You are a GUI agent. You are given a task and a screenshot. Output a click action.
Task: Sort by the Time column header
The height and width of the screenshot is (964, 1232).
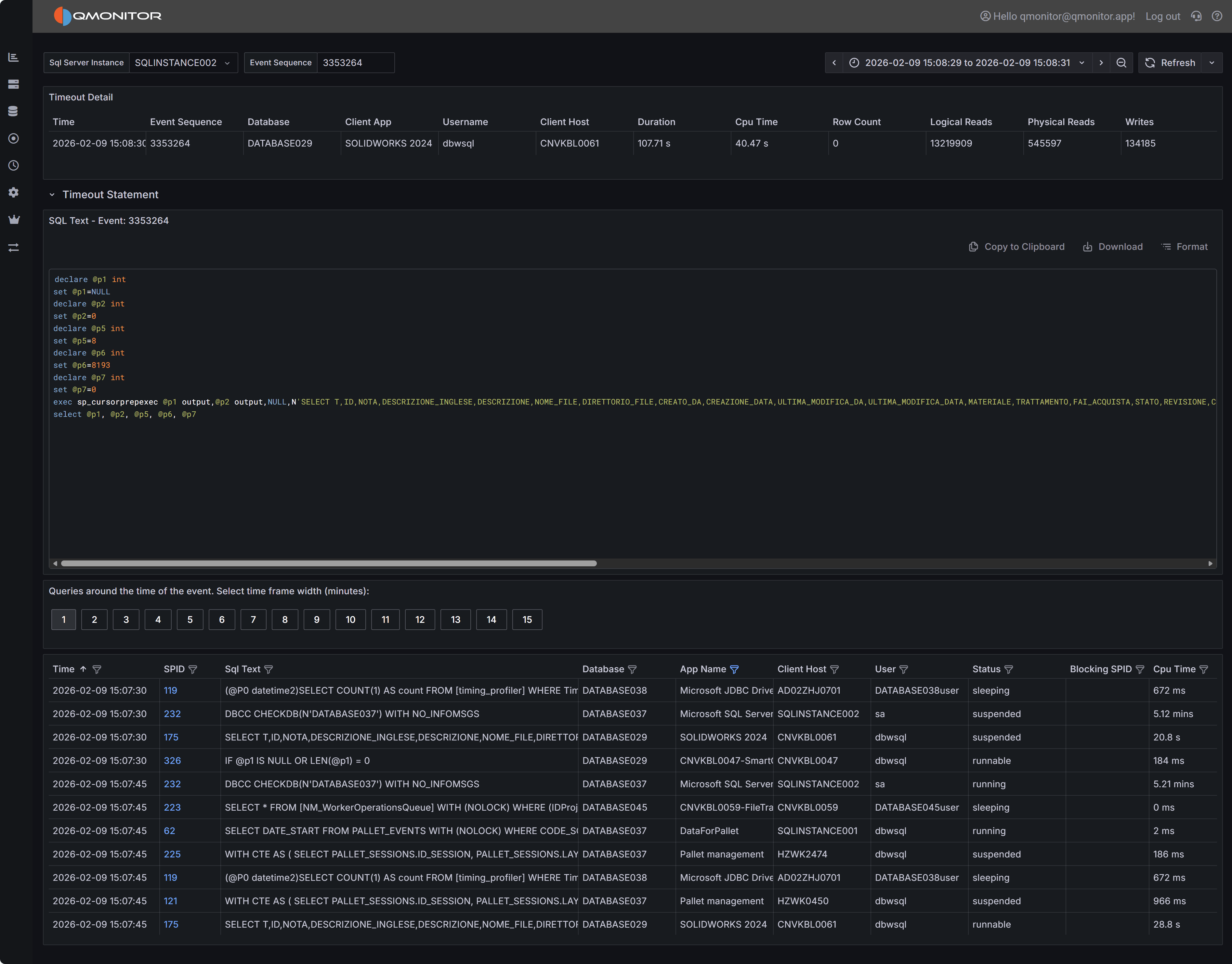point(64,669)
